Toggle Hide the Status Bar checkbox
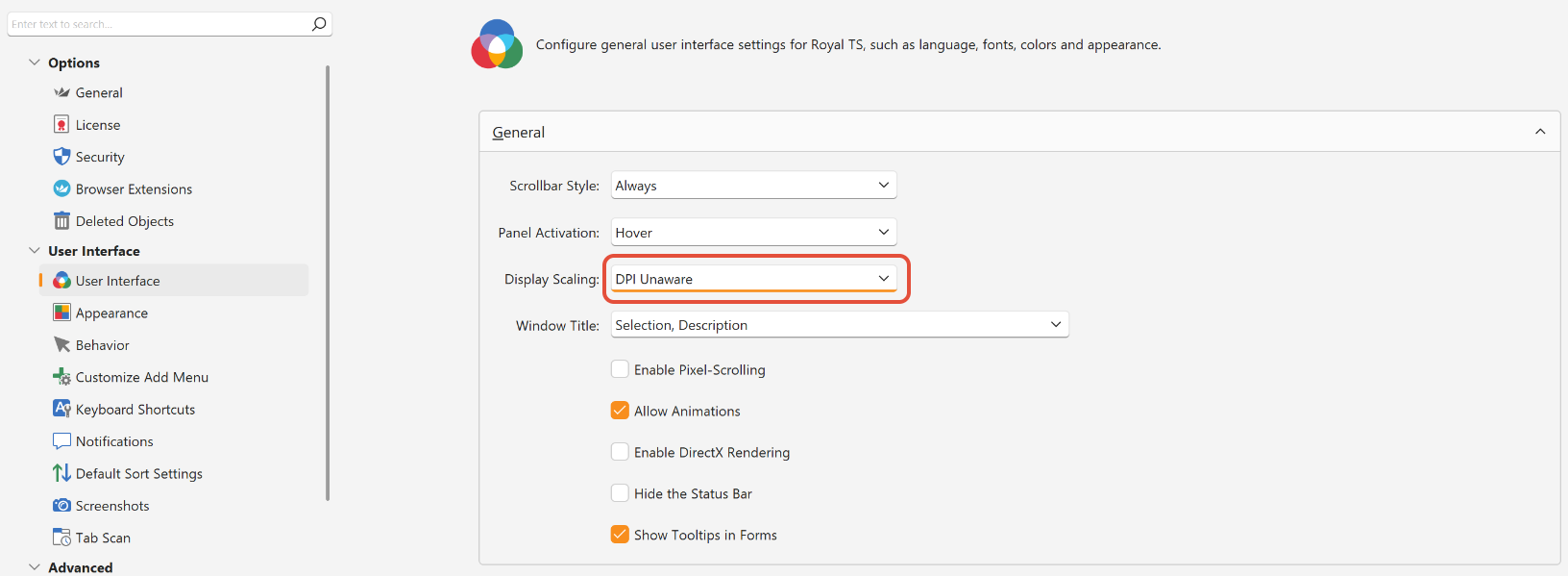Screen dimensions: 1568x576 [x=621, y=493]
